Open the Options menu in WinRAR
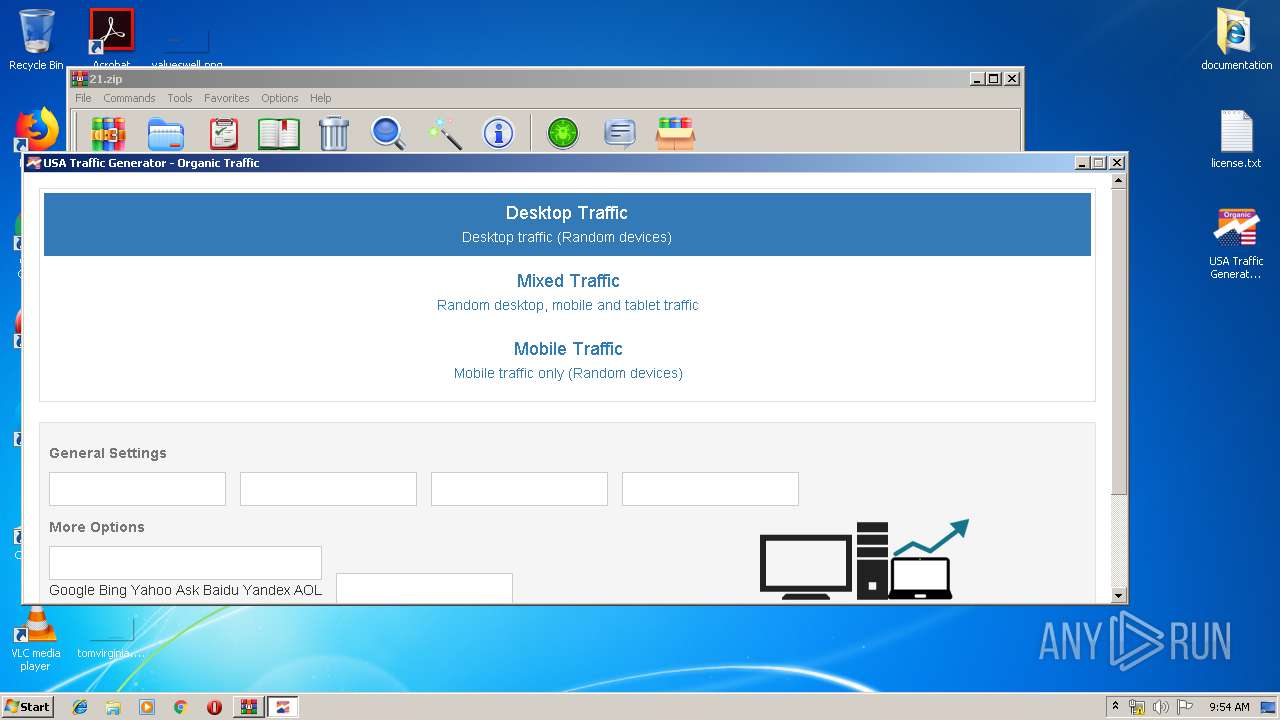This screenshot has height=720, width=1280. pos(280,98)
